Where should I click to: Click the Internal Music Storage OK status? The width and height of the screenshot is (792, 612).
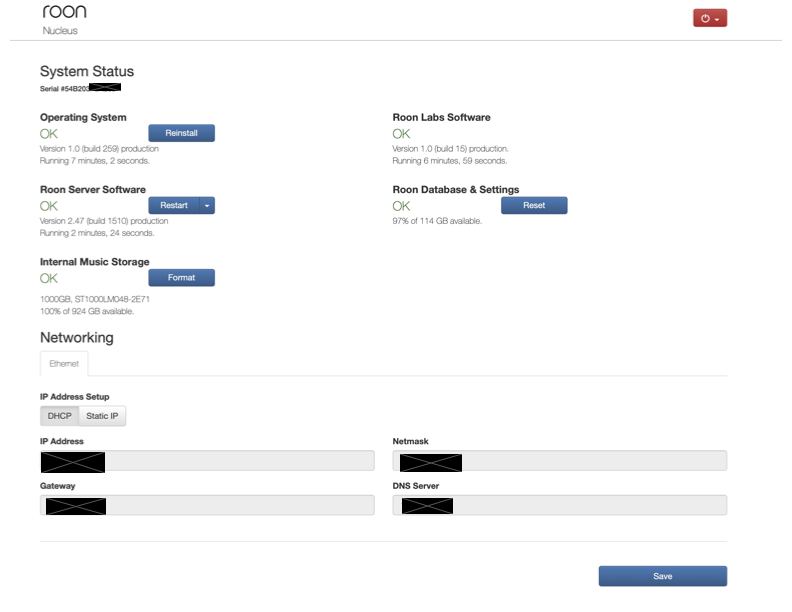[49, 278]
